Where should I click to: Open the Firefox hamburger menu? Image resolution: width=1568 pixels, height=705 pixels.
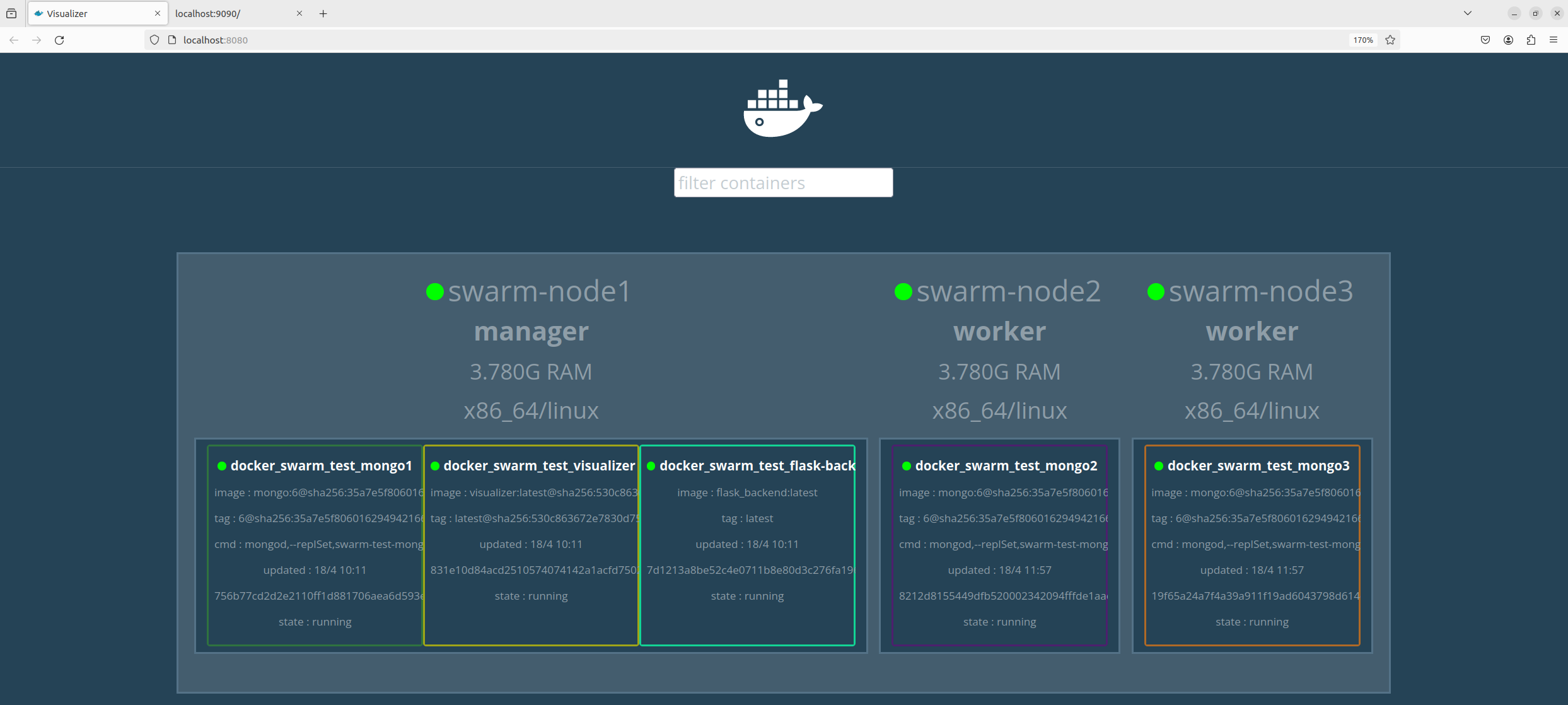(x=1553, y=40)
